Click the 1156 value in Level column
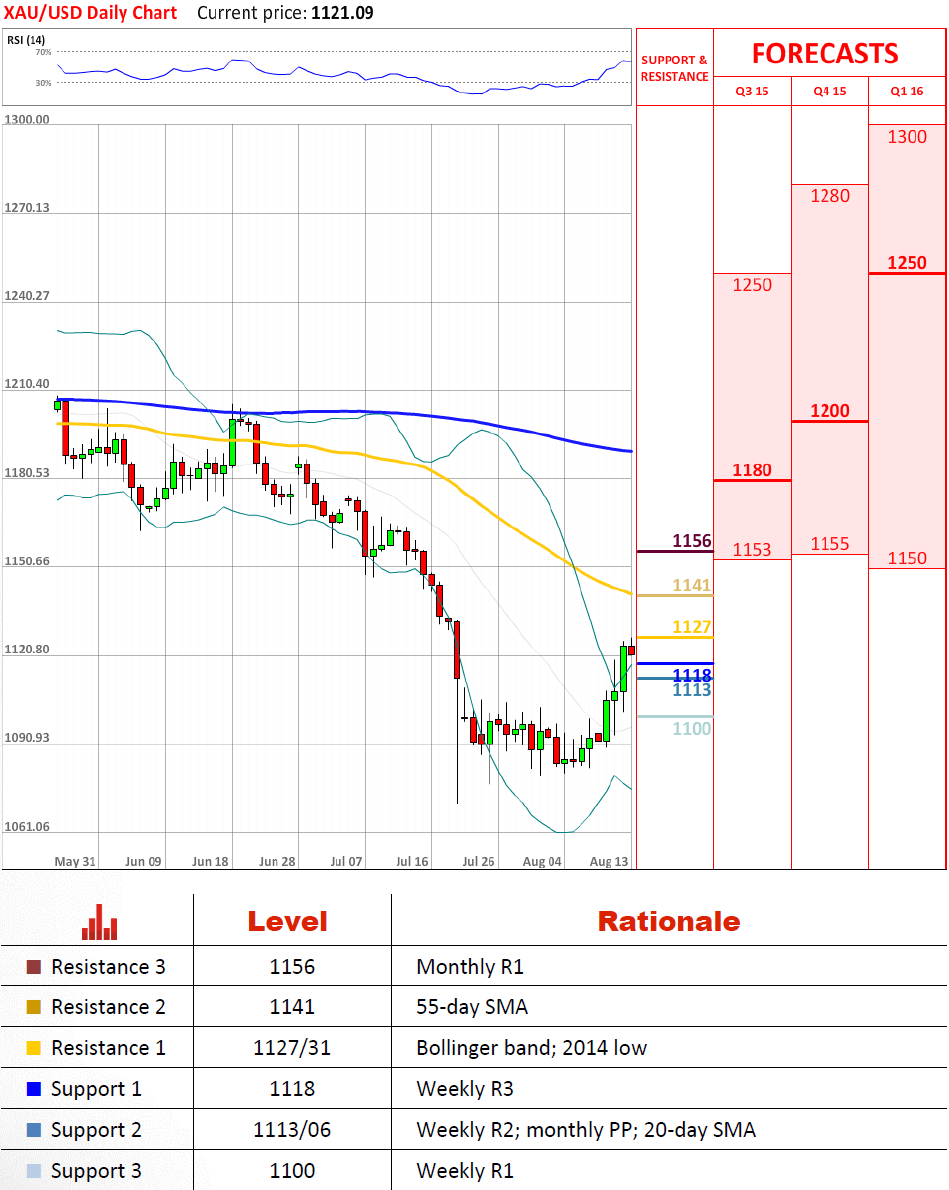This screenshot has width=949, height=1190. (x=292, y=967)
